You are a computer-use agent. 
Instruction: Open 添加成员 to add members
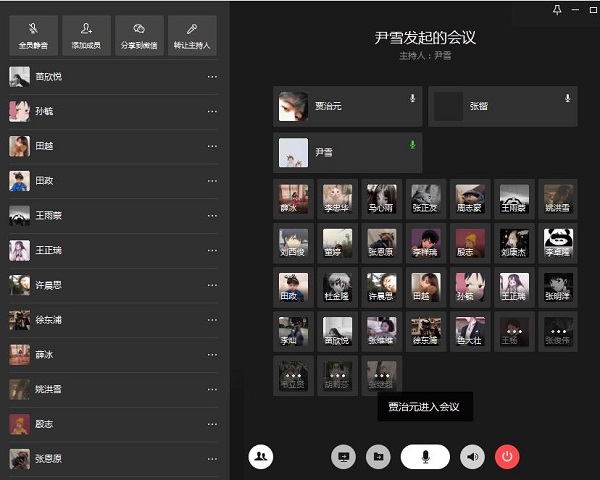point(89,36)
